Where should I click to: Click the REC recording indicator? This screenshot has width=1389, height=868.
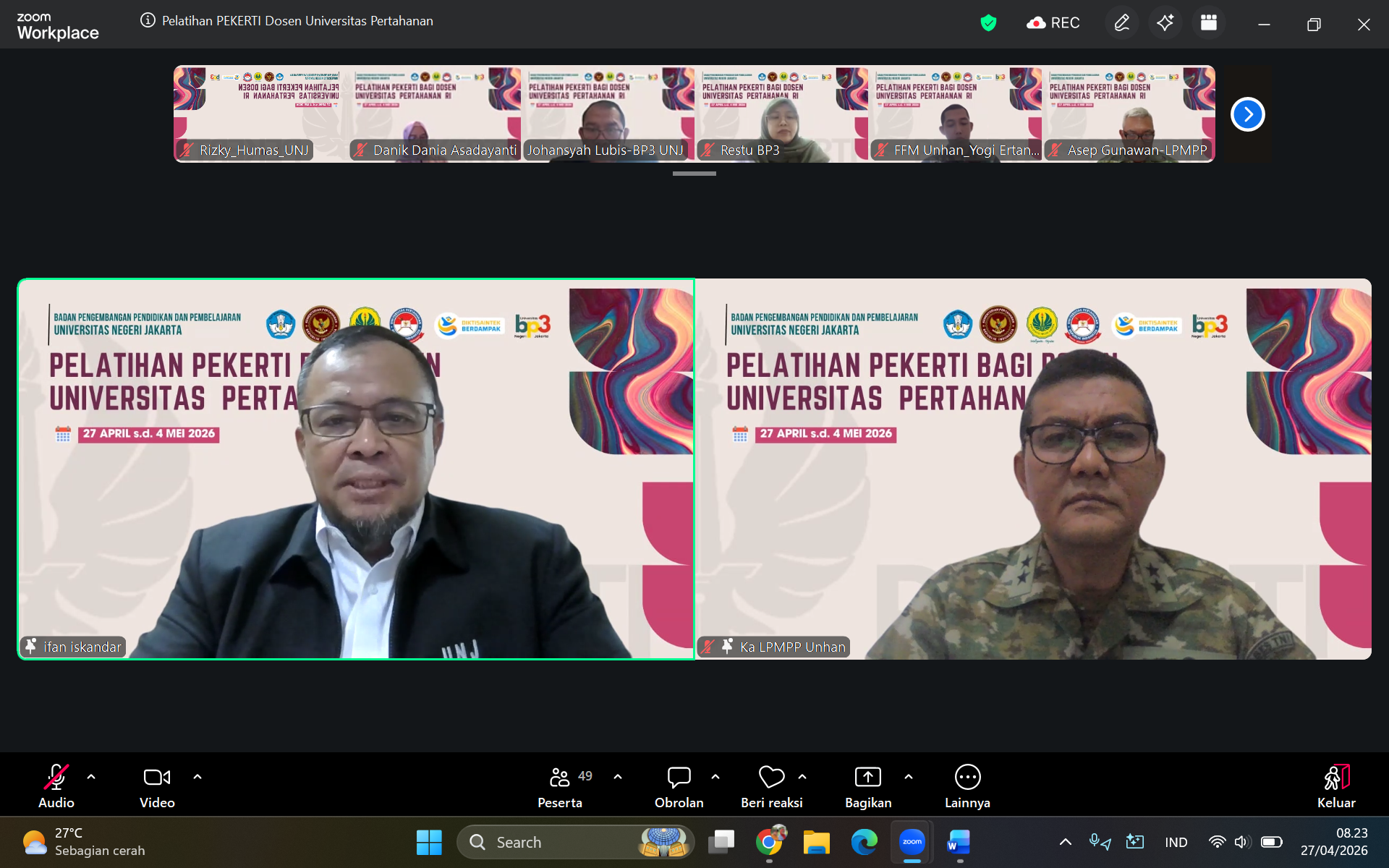(1053, 23)
